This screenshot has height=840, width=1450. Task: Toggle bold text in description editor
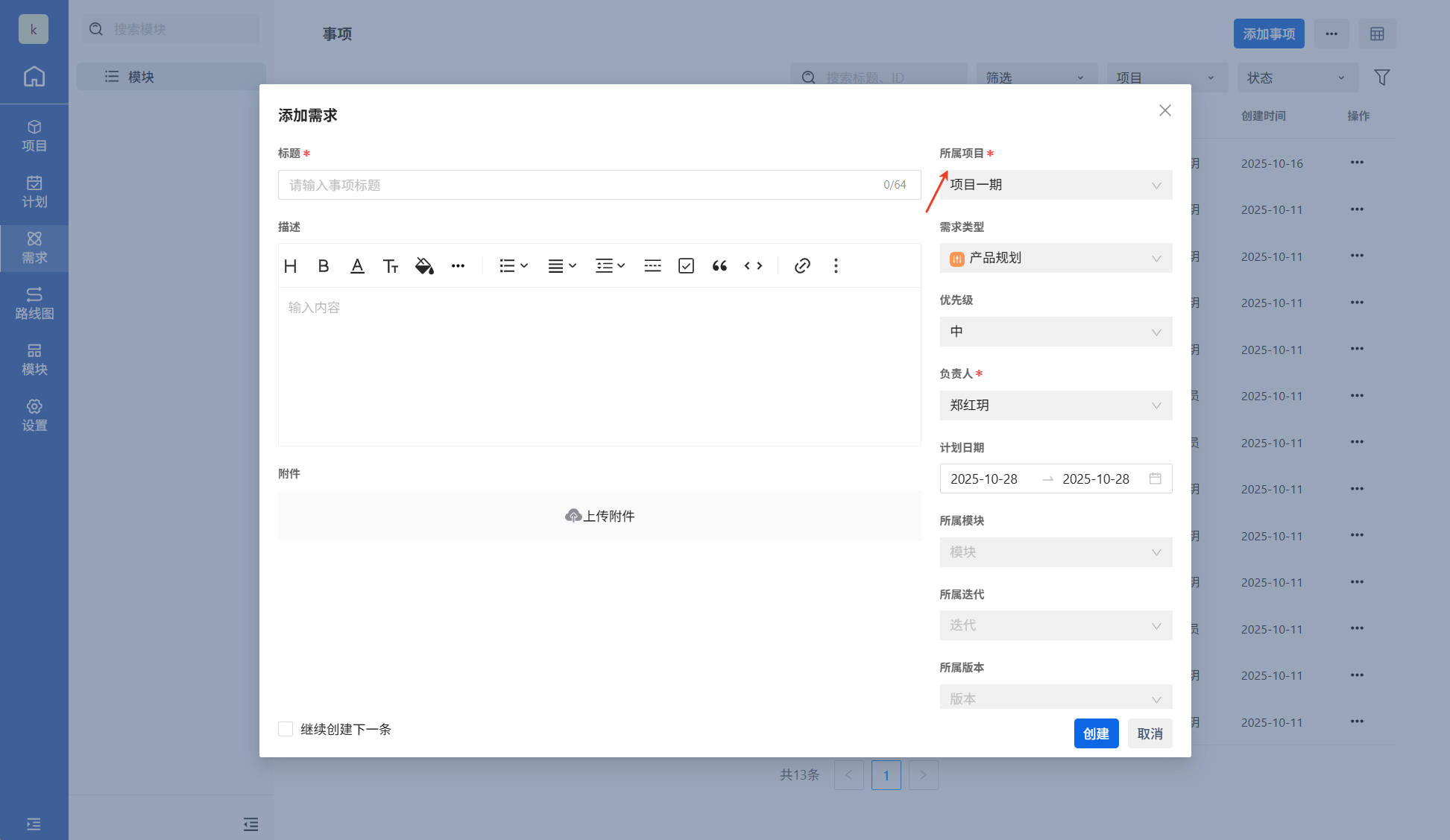pyautogui.click(x=324, y=266)
